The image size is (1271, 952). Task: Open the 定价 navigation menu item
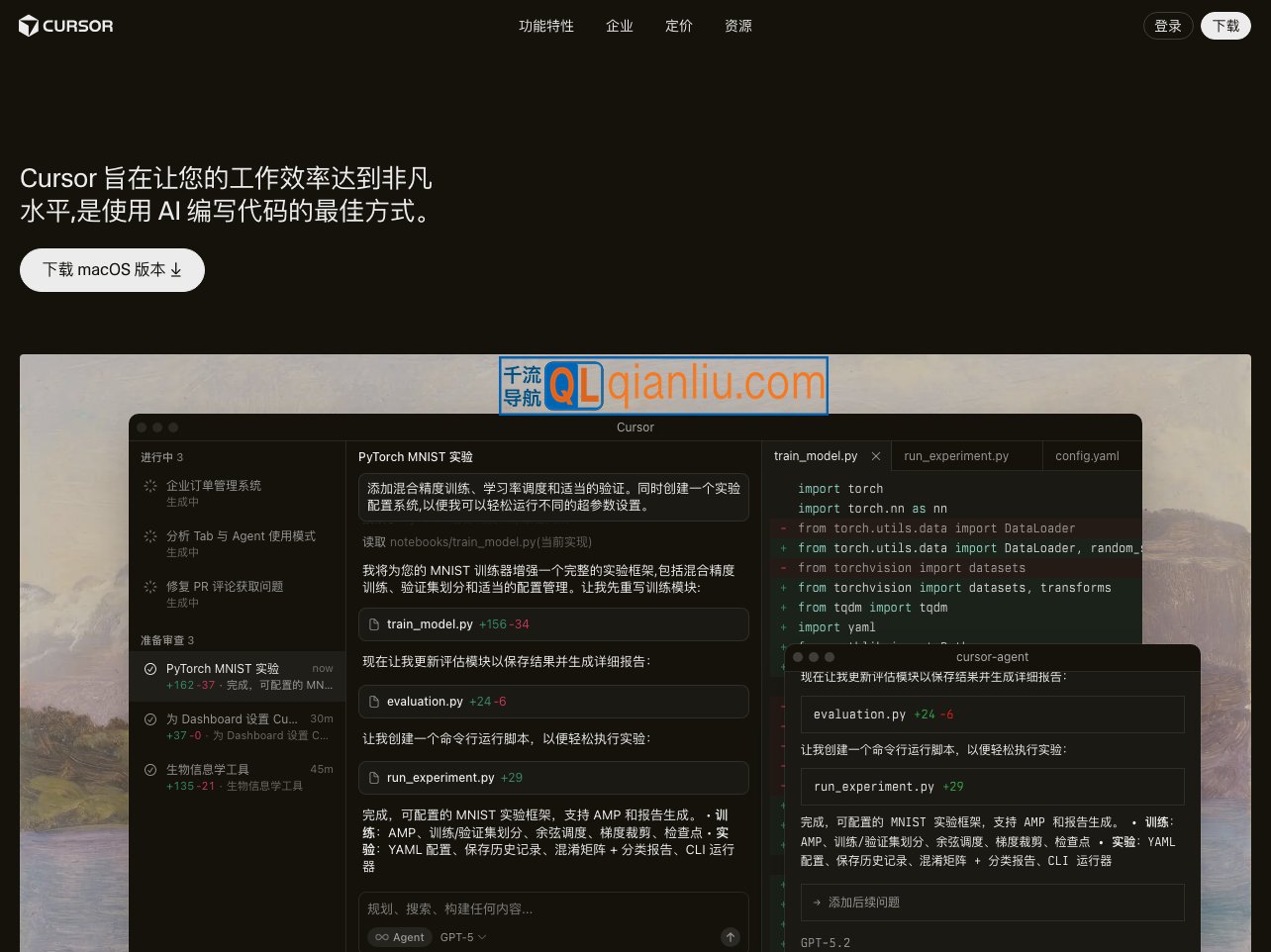pos(679,26)
